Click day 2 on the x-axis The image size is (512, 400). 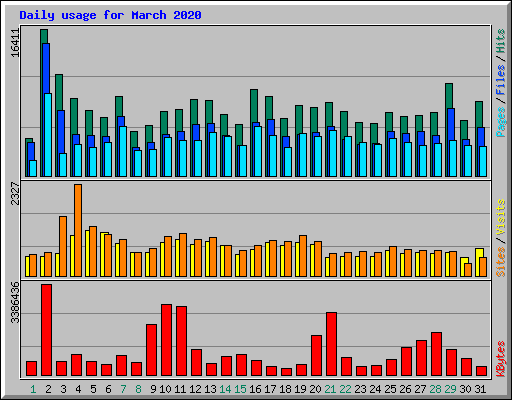pos(48,389)
